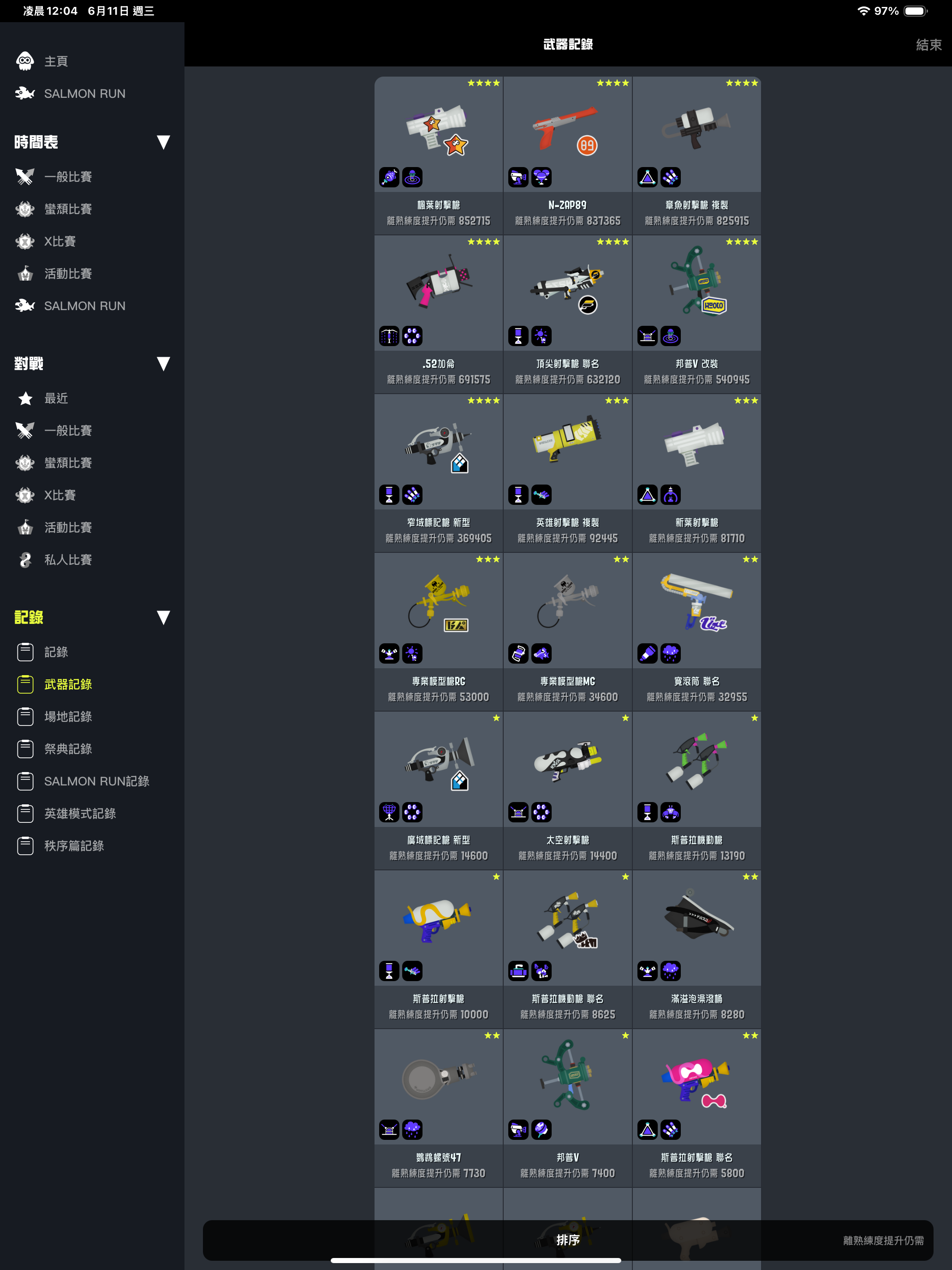Open the 廣域標記槍 新型 weapon name label
Viewport: 952px width, 1270px height.
click(439, 840)
